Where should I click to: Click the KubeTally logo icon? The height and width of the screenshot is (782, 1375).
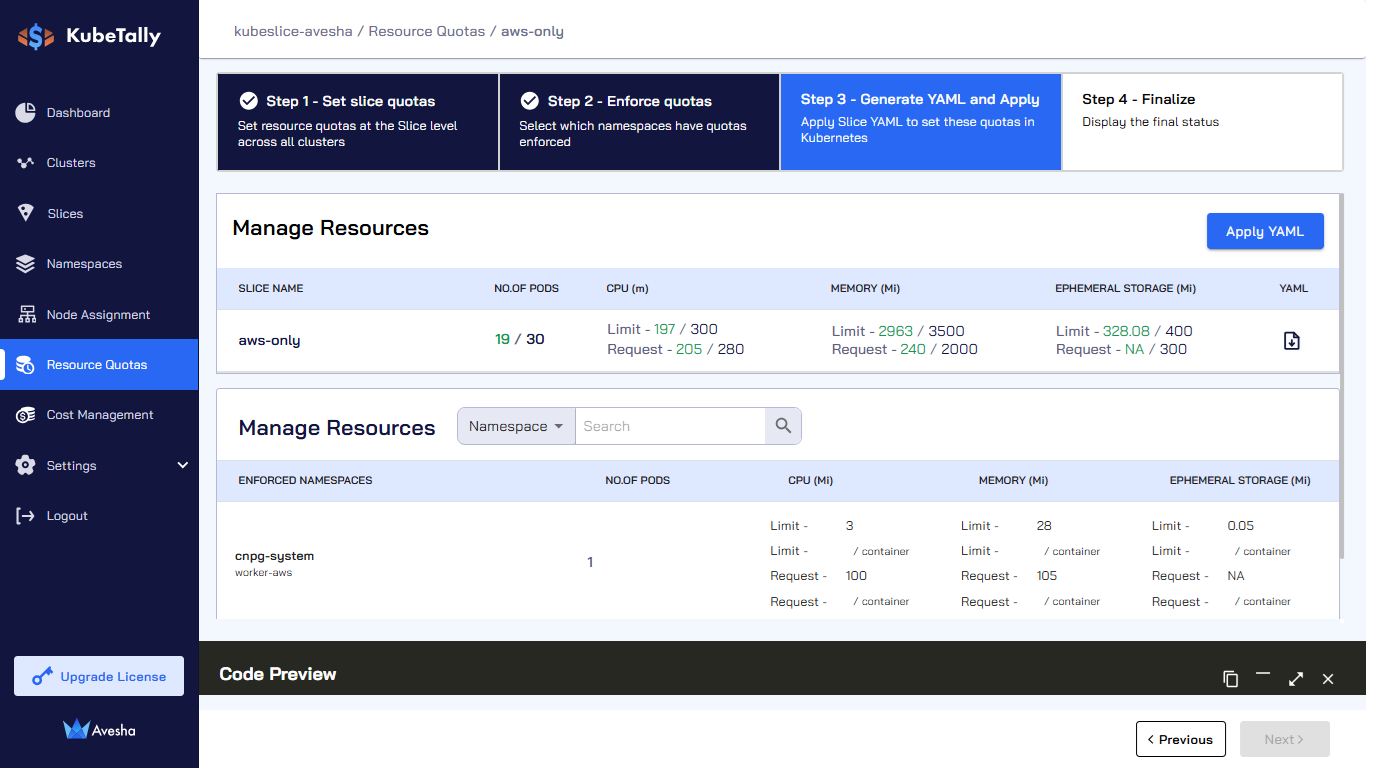[36, 37]
